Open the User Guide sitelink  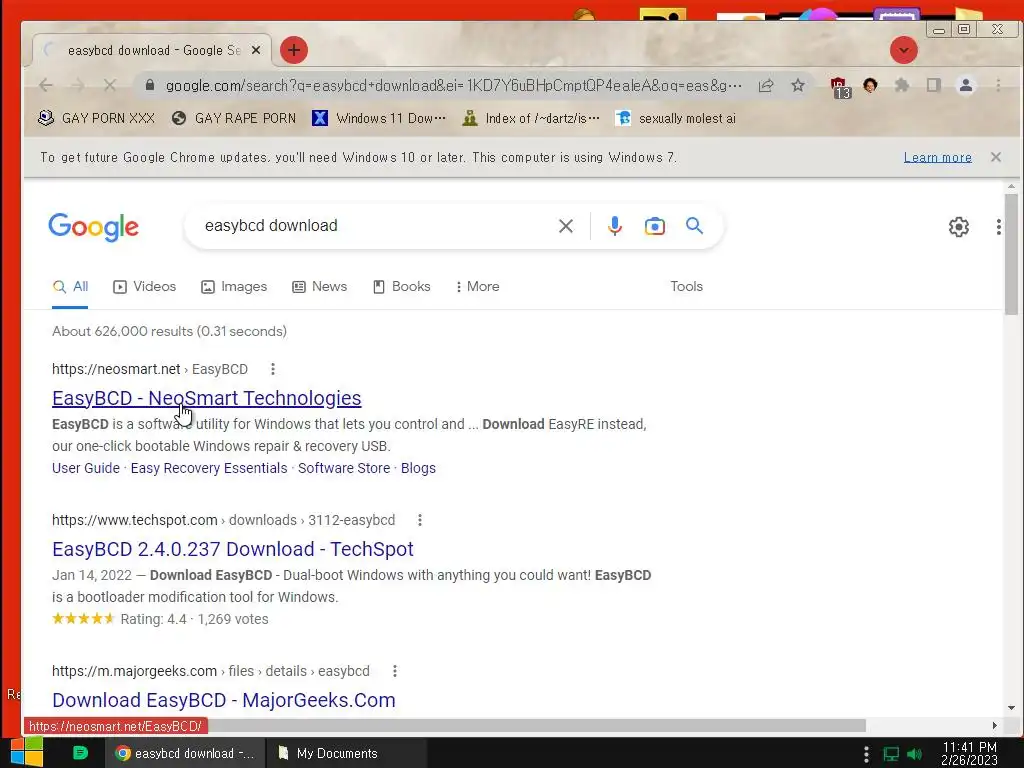click(x=86, y=468)
